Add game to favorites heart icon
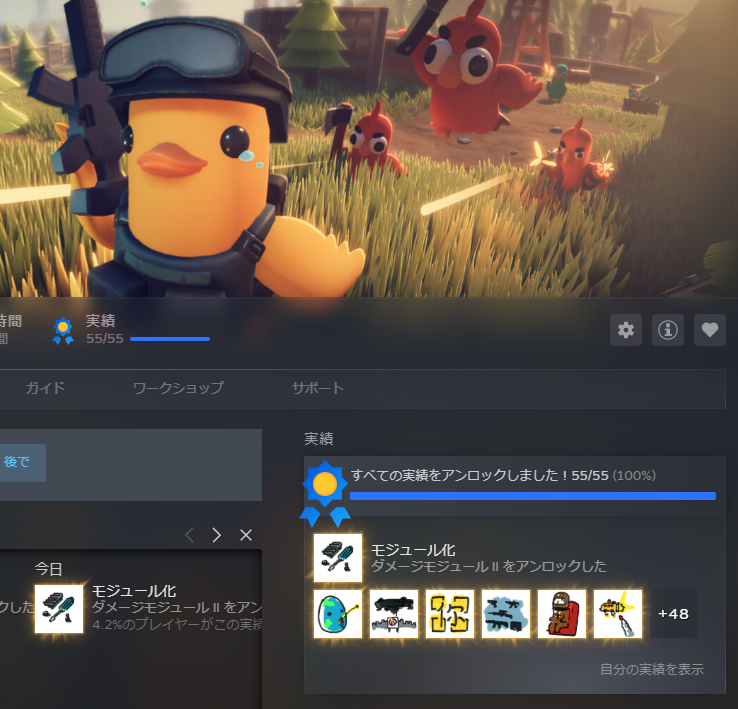Image resolution: width=738 pixels, height=709 pixels. point(710,330)
